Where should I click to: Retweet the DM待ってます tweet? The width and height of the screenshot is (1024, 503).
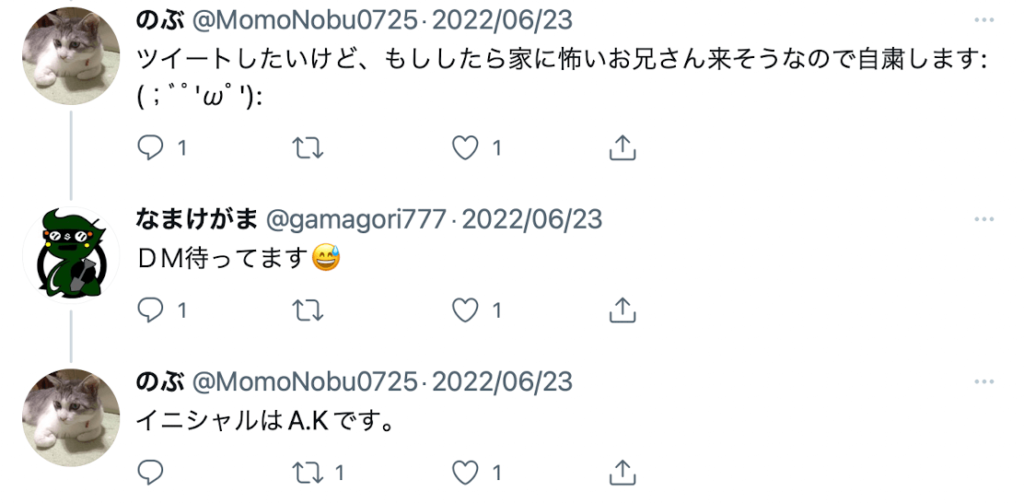307,310
